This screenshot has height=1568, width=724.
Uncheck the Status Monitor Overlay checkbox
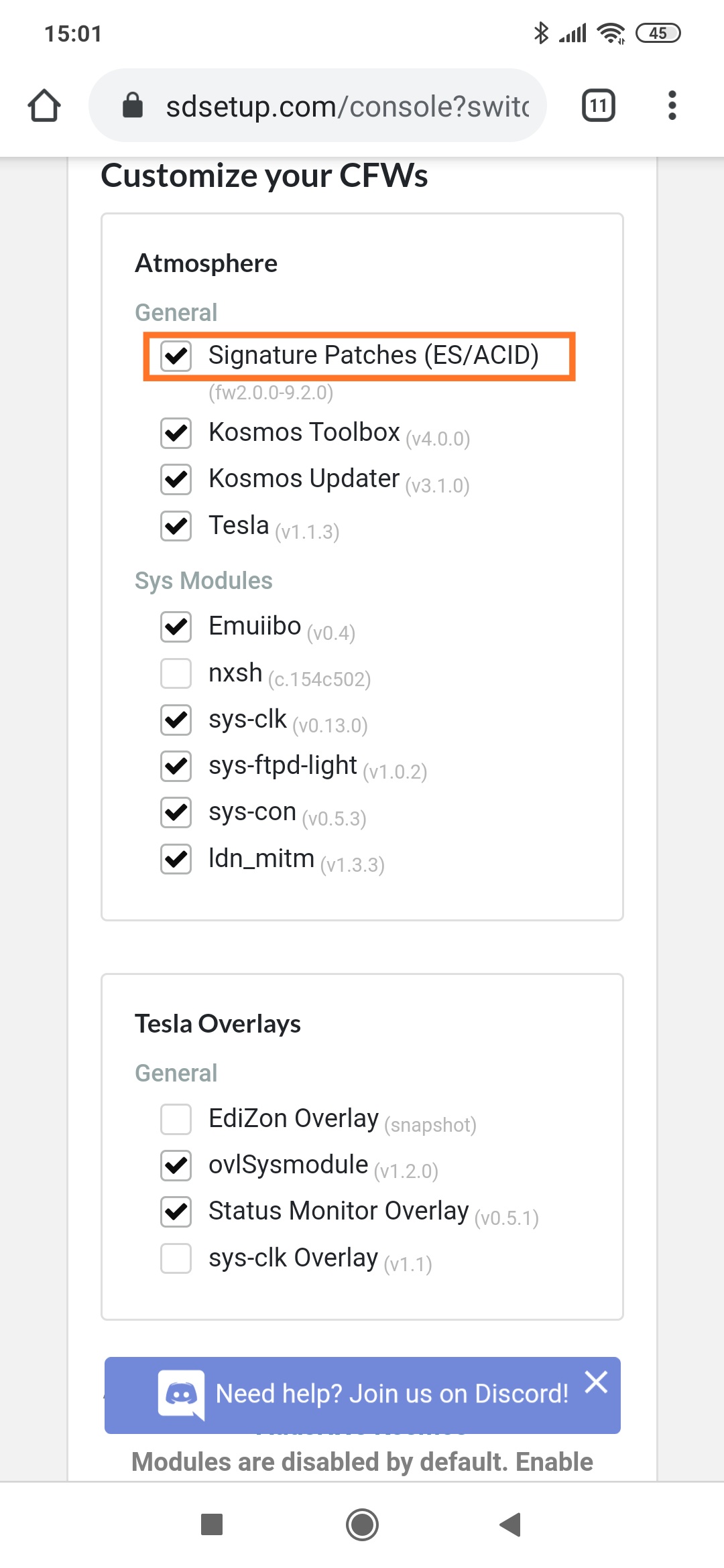[176, 1212]
